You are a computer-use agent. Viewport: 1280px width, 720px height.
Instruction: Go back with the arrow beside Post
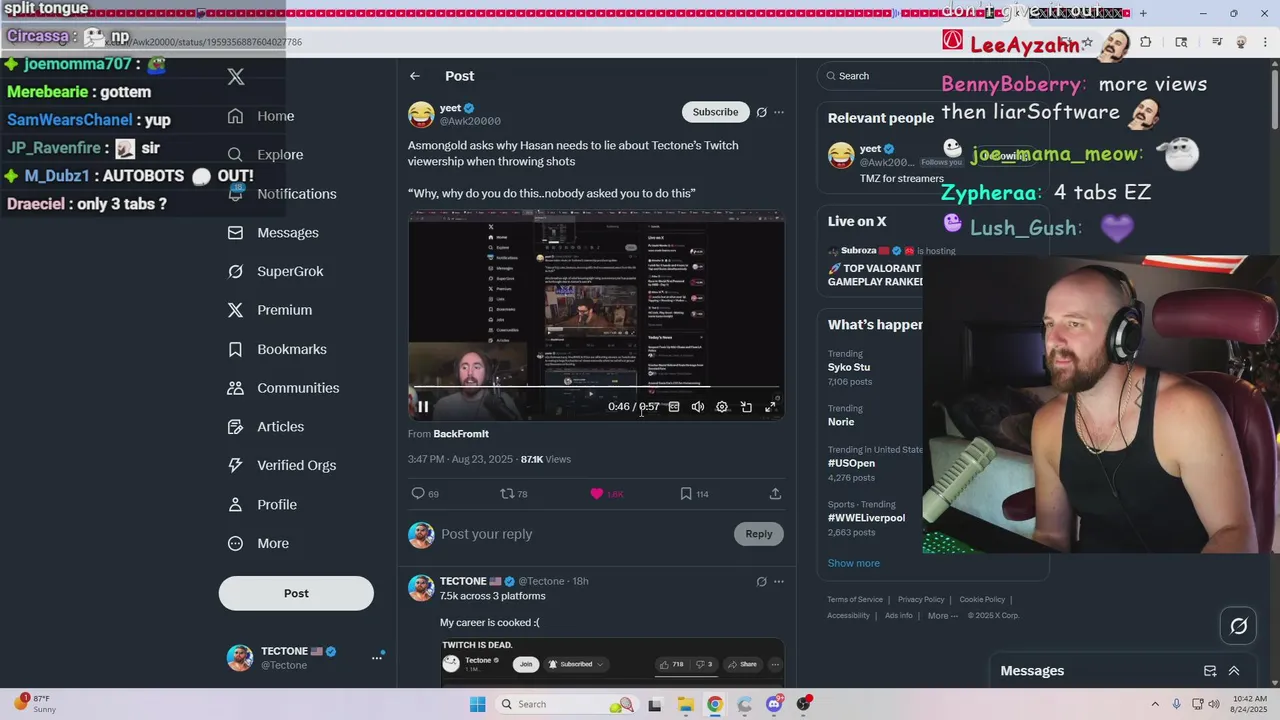415,76
